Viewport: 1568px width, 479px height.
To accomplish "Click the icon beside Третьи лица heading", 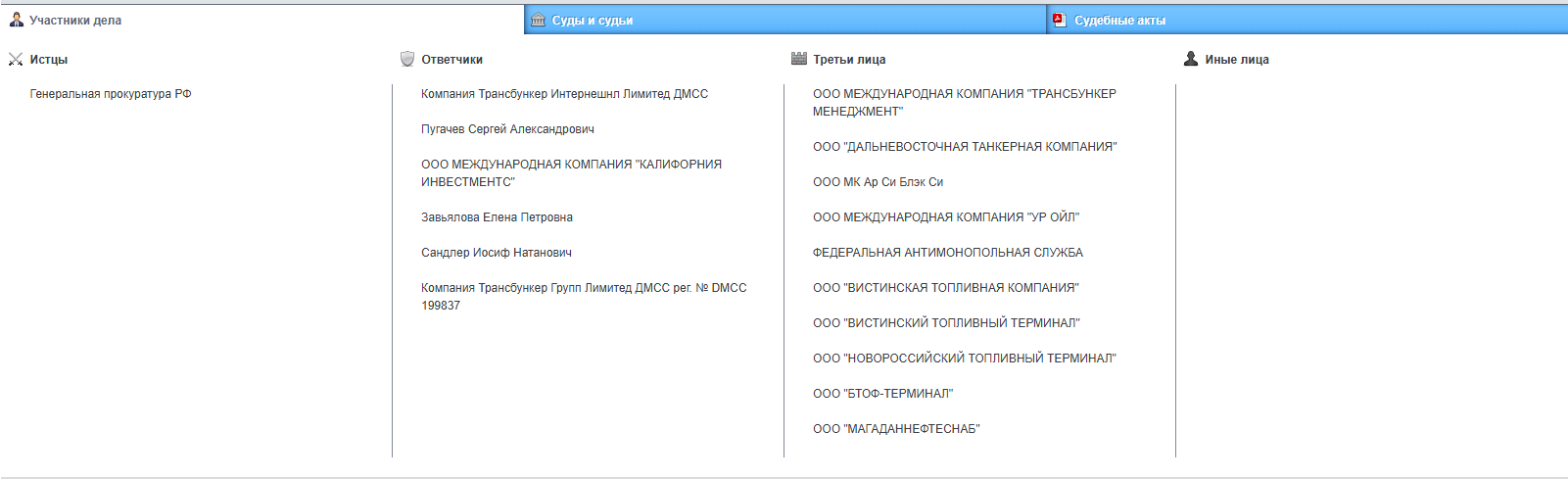I will [x=799, y=59].
